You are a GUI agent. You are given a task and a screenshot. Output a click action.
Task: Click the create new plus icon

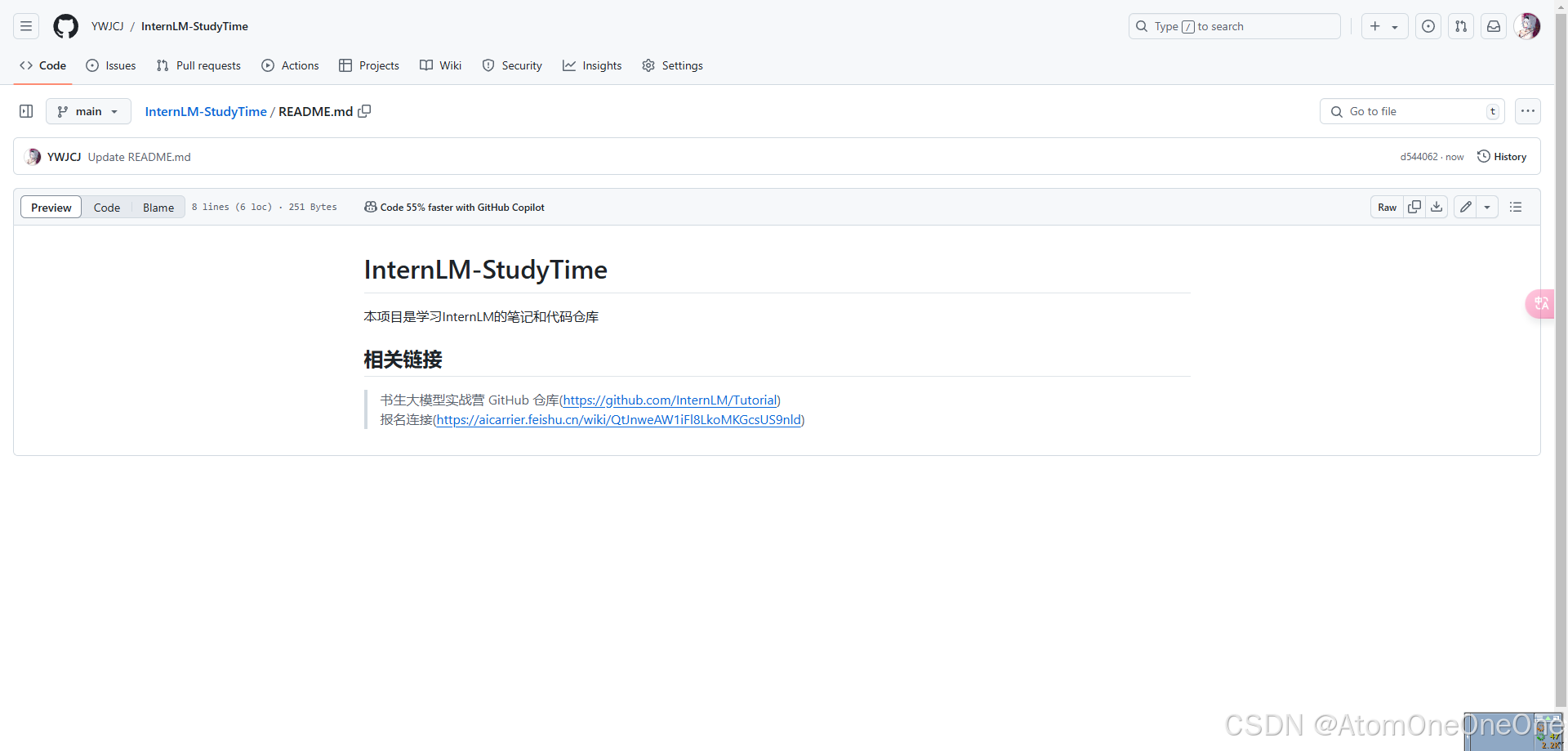pos(1375,26)
